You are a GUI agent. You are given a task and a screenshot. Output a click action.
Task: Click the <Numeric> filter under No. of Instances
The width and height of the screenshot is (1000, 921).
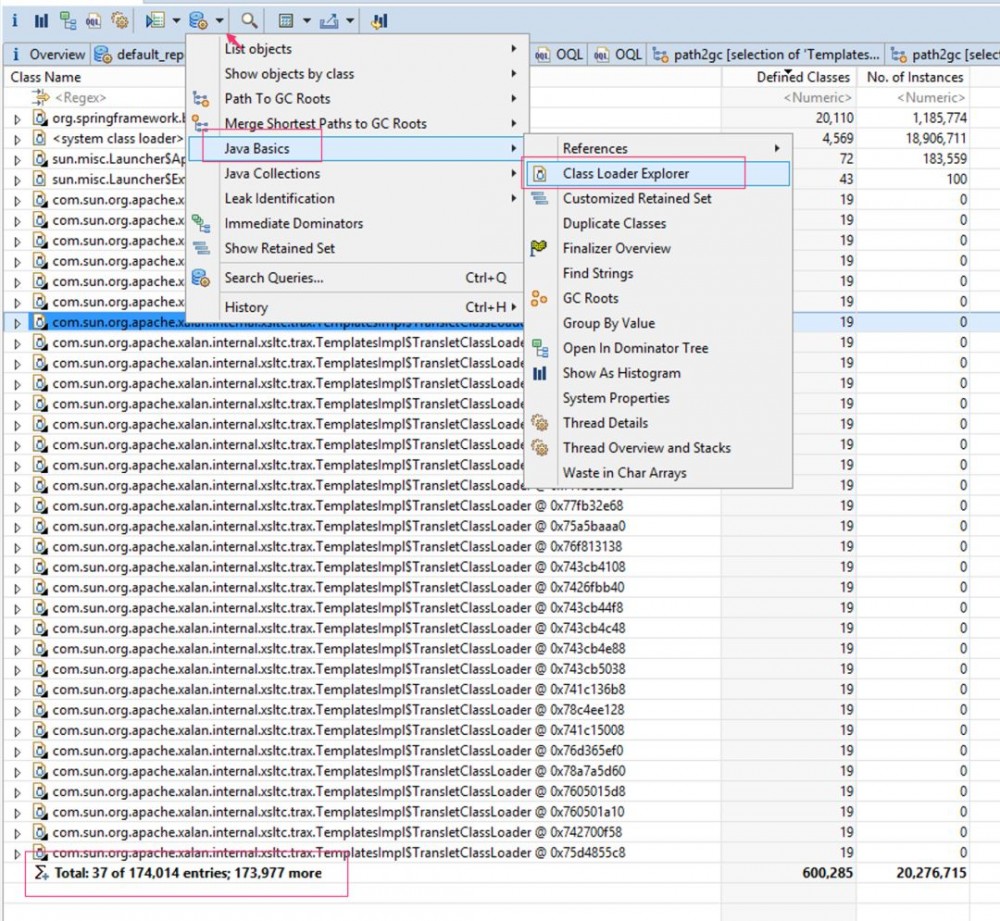point(931,98)
